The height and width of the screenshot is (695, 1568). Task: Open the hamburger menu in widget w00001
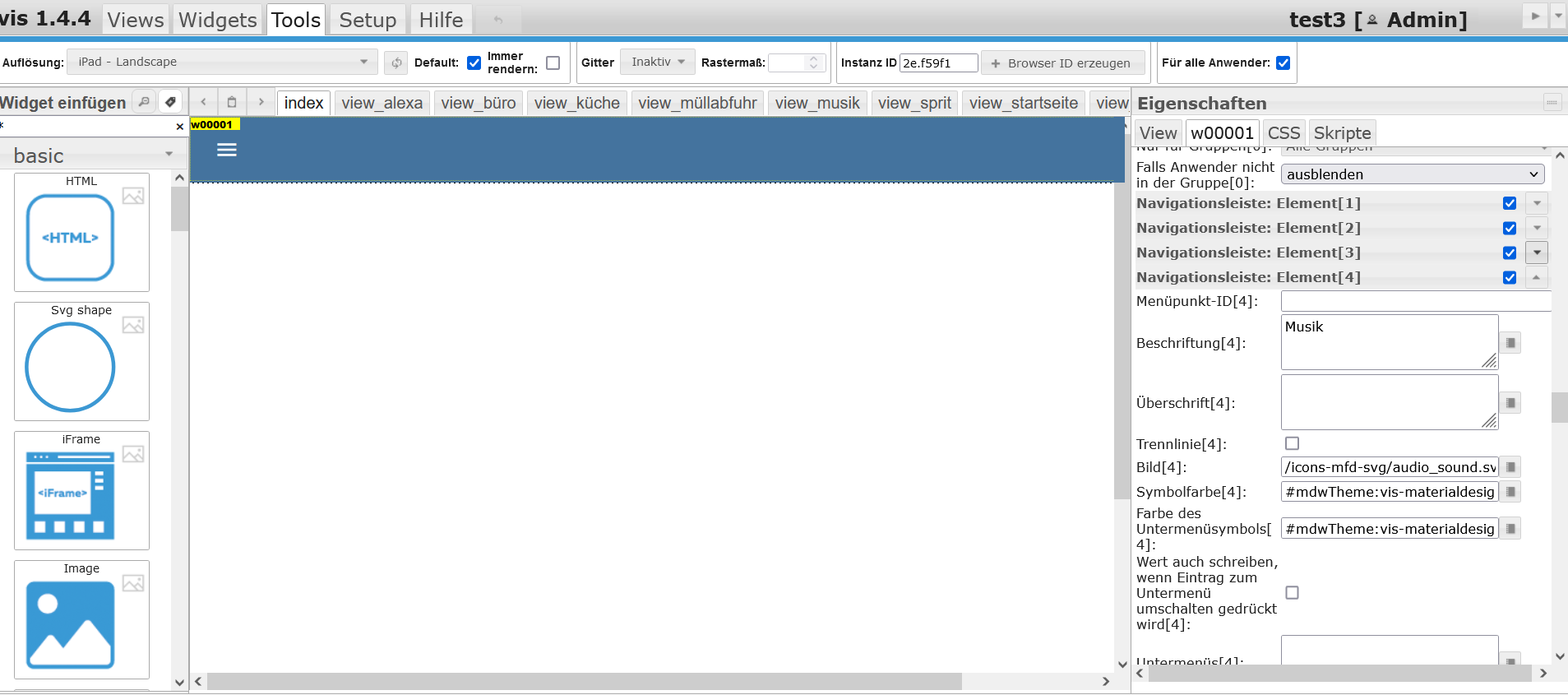(227, 150)
